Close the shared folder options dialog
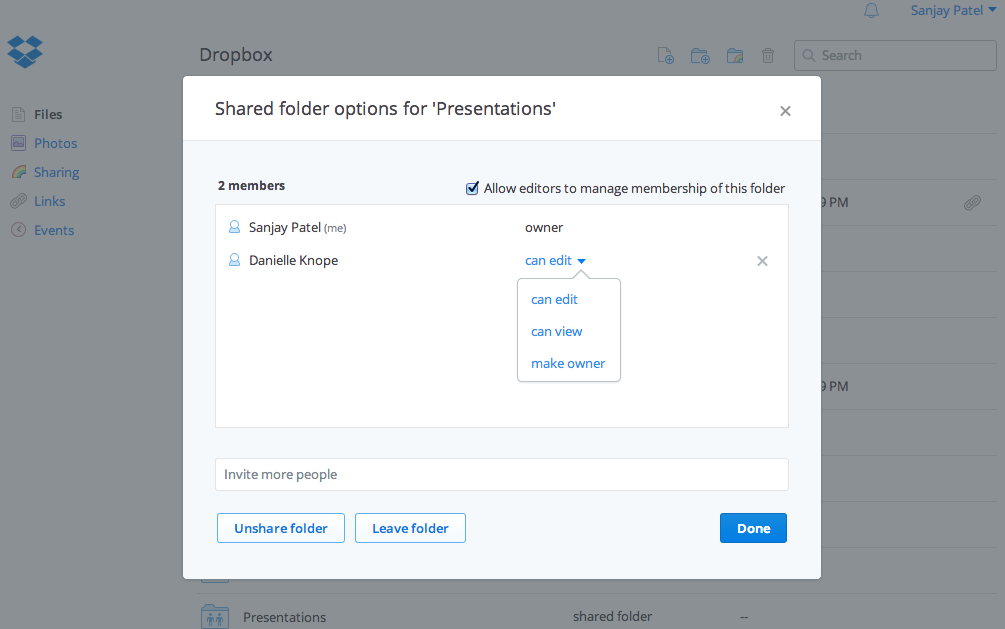The height and width of the screenshot is (629, 1005). coord(785,111)
